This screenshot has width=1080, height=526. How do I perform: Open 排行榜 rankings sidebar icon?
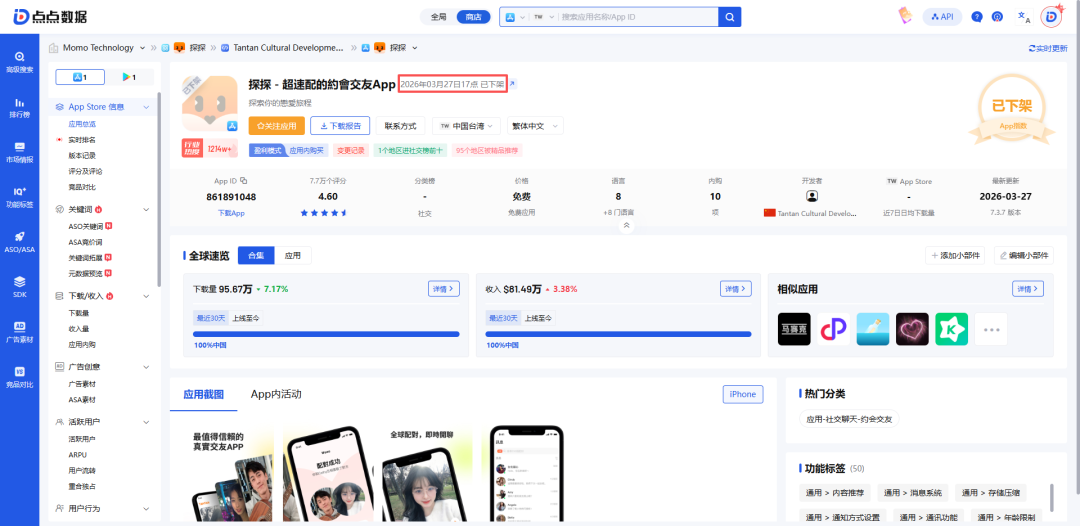point(19,107)
